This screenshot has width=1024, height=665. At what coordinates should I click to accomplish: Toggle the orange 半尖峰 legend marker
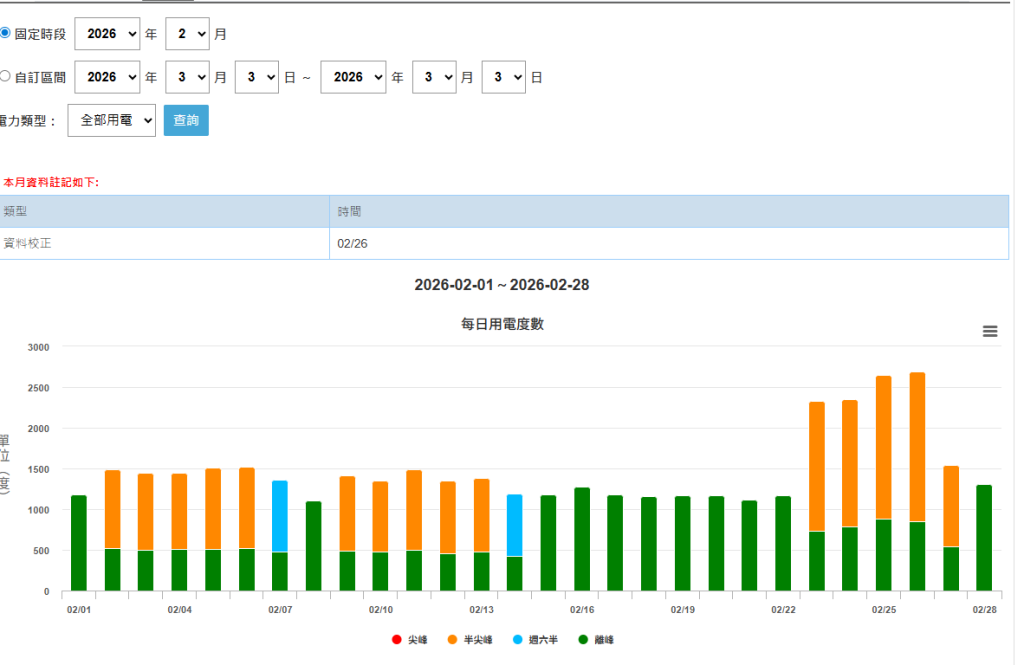point(453,640)
